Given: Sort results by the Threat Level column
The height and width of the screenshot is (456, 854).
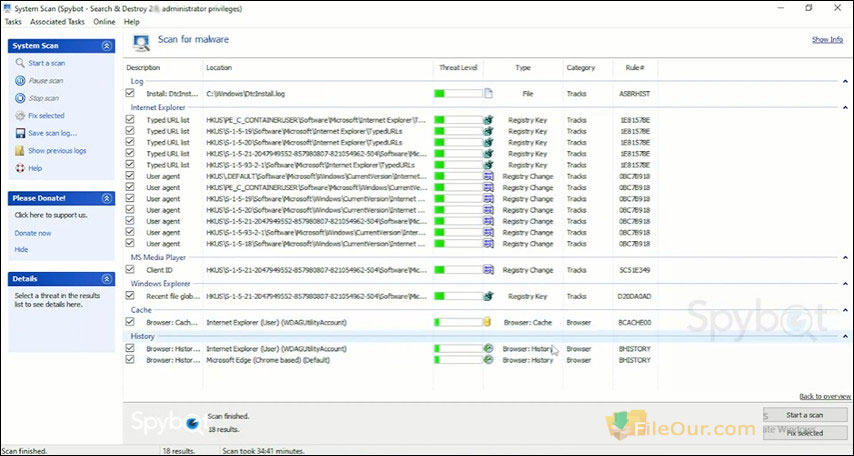Looking at the screenshot, I should pos(458,68).
